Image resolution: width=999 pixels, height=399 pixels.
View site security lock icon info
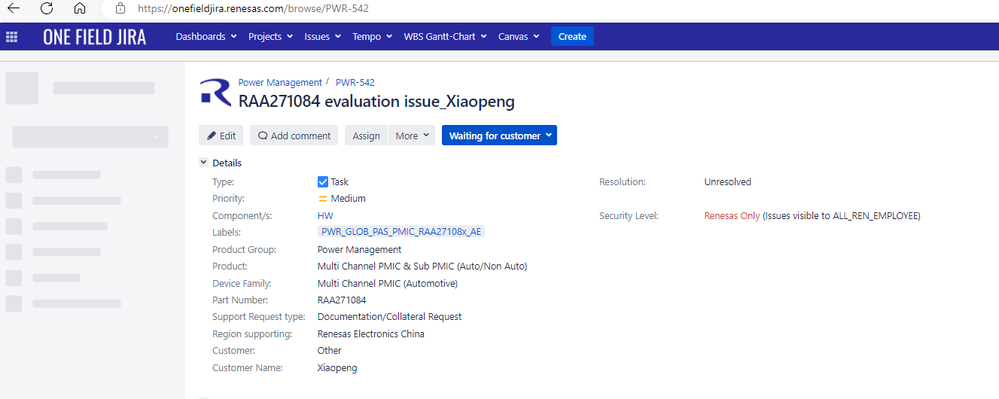click(120, 8)
